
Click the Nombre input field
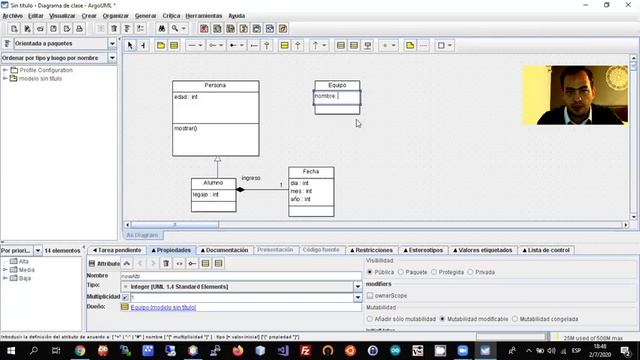241,276
